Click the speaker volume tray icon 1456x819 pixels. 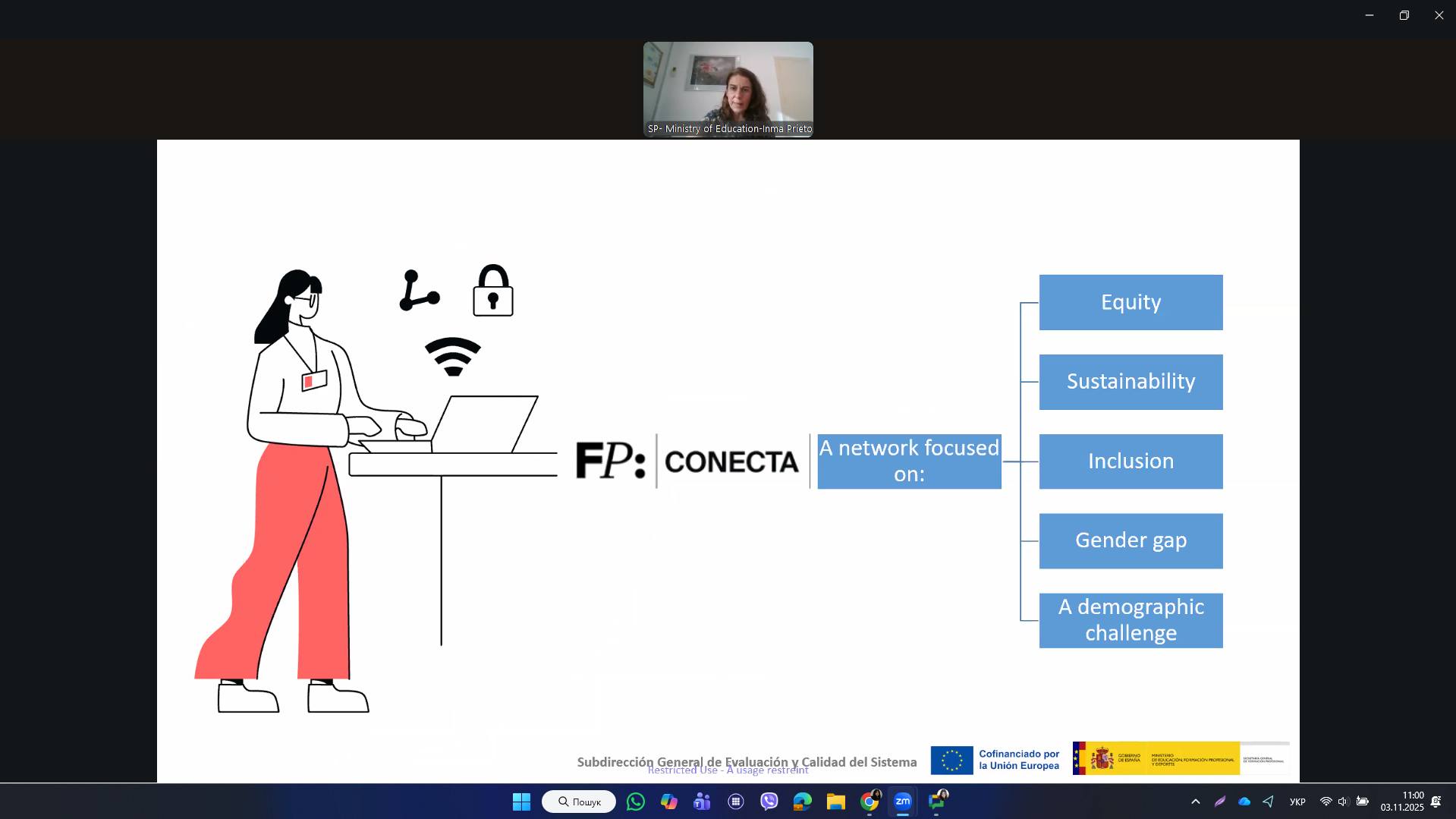click(x=1343, y=802)
